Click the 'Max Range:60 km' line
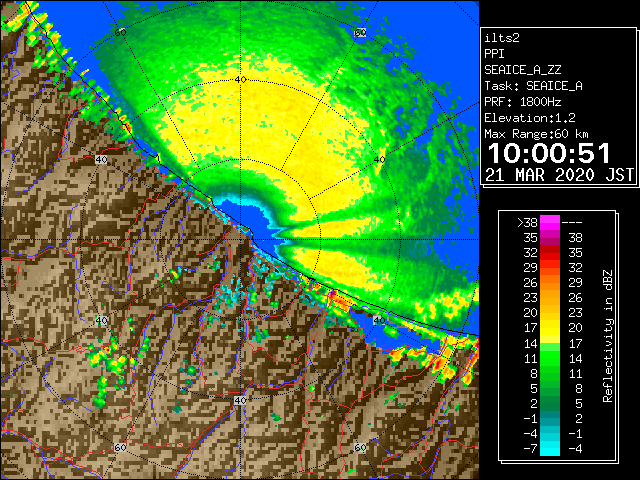The height and width of the screenshot is (480, 640). coord(537,134)
